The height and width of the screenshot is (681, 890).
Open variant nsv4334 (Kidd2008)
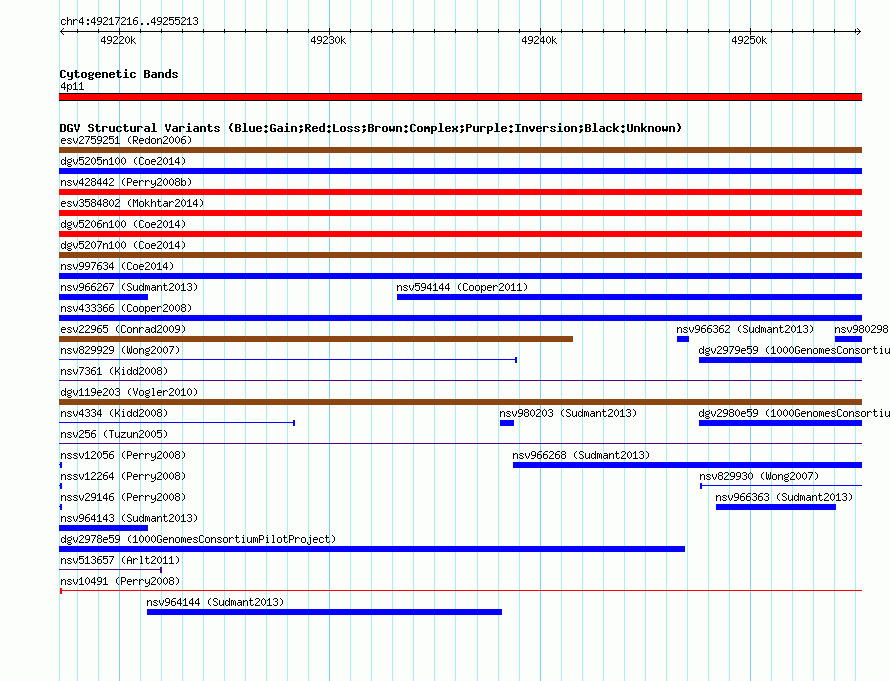click(114, 413)
